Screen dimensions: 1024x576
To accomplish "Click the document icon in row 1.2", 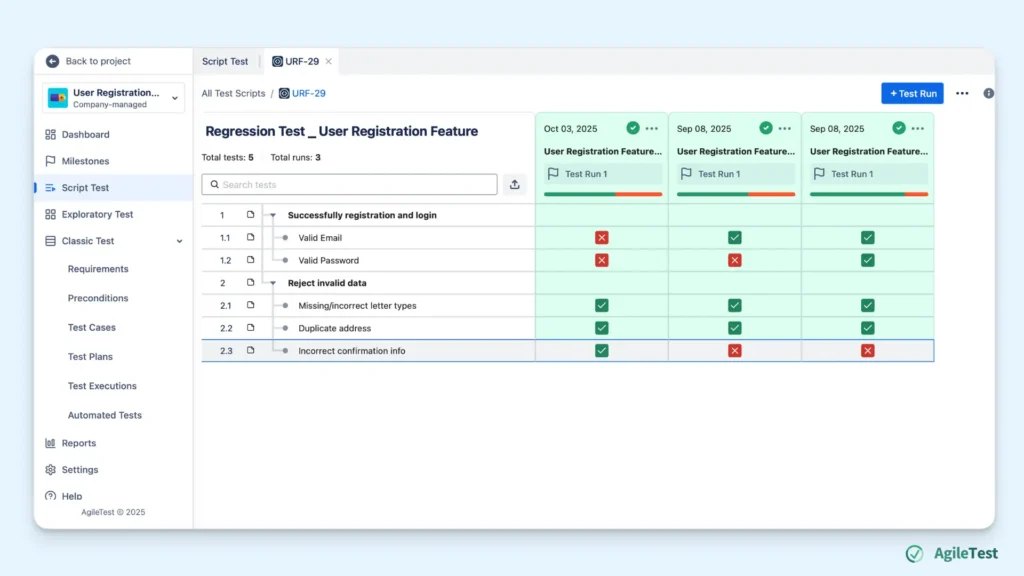I will (250, 260).
